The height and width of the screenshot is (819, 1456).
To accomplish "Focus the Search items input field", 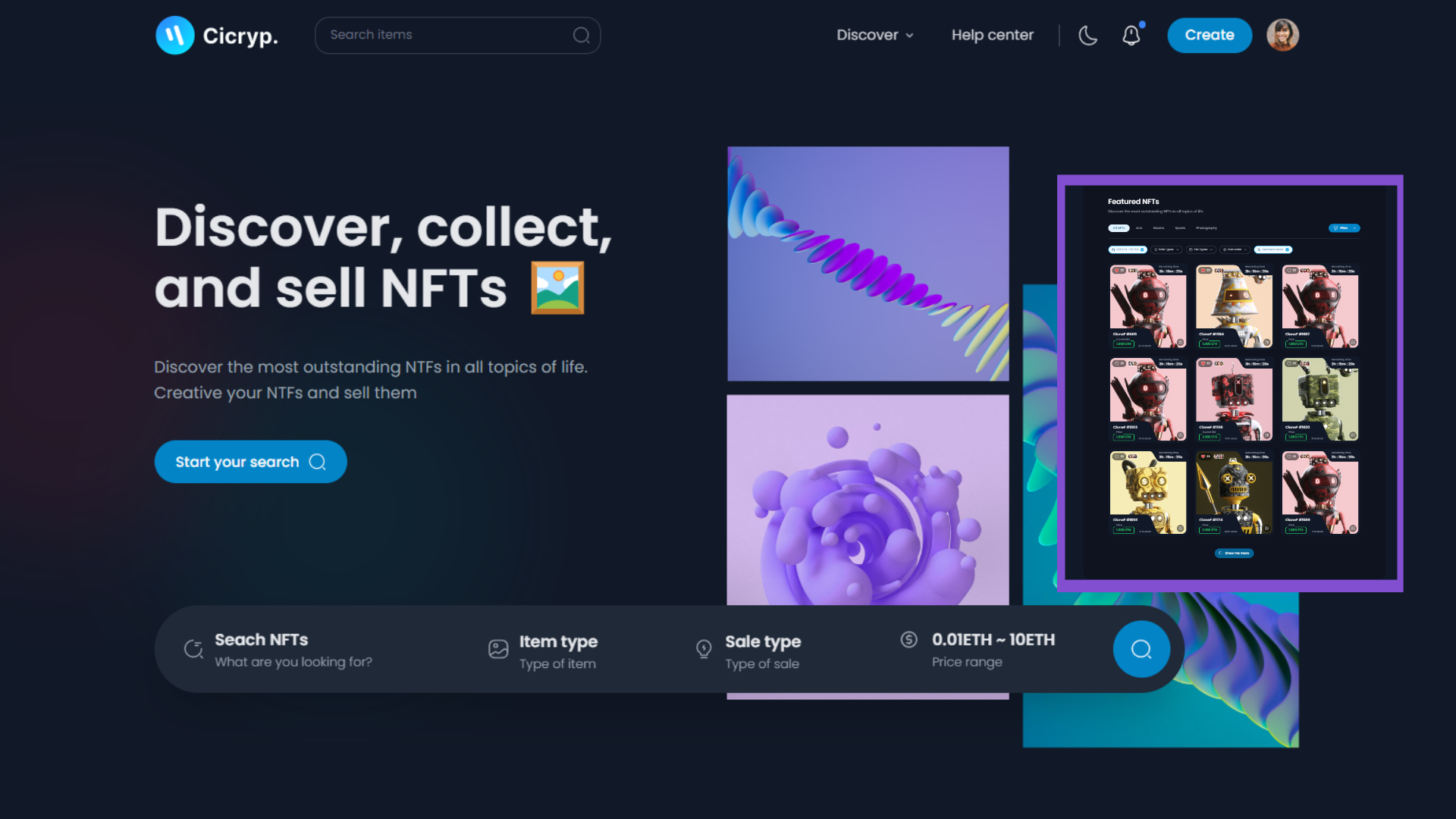I will 457,35.
